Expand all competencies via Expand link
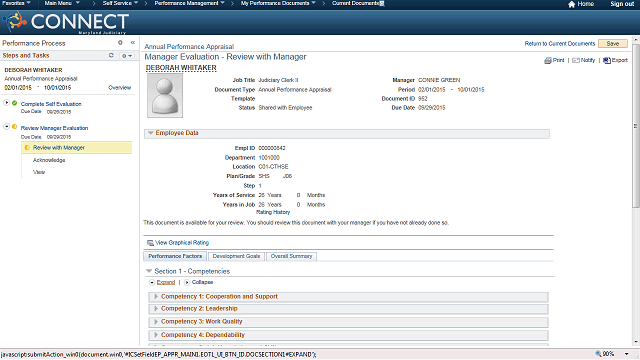The height and width of the screenshot is (360, 640). (x=166, y=282)
